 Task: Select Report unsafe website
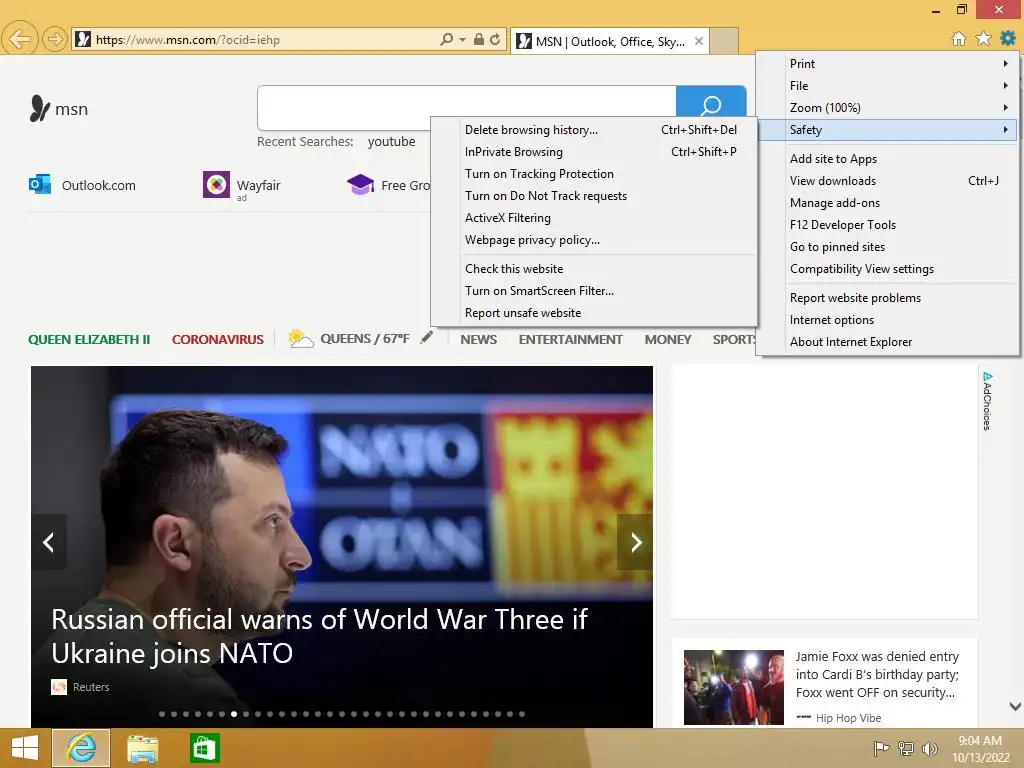[x=594, y=313]
